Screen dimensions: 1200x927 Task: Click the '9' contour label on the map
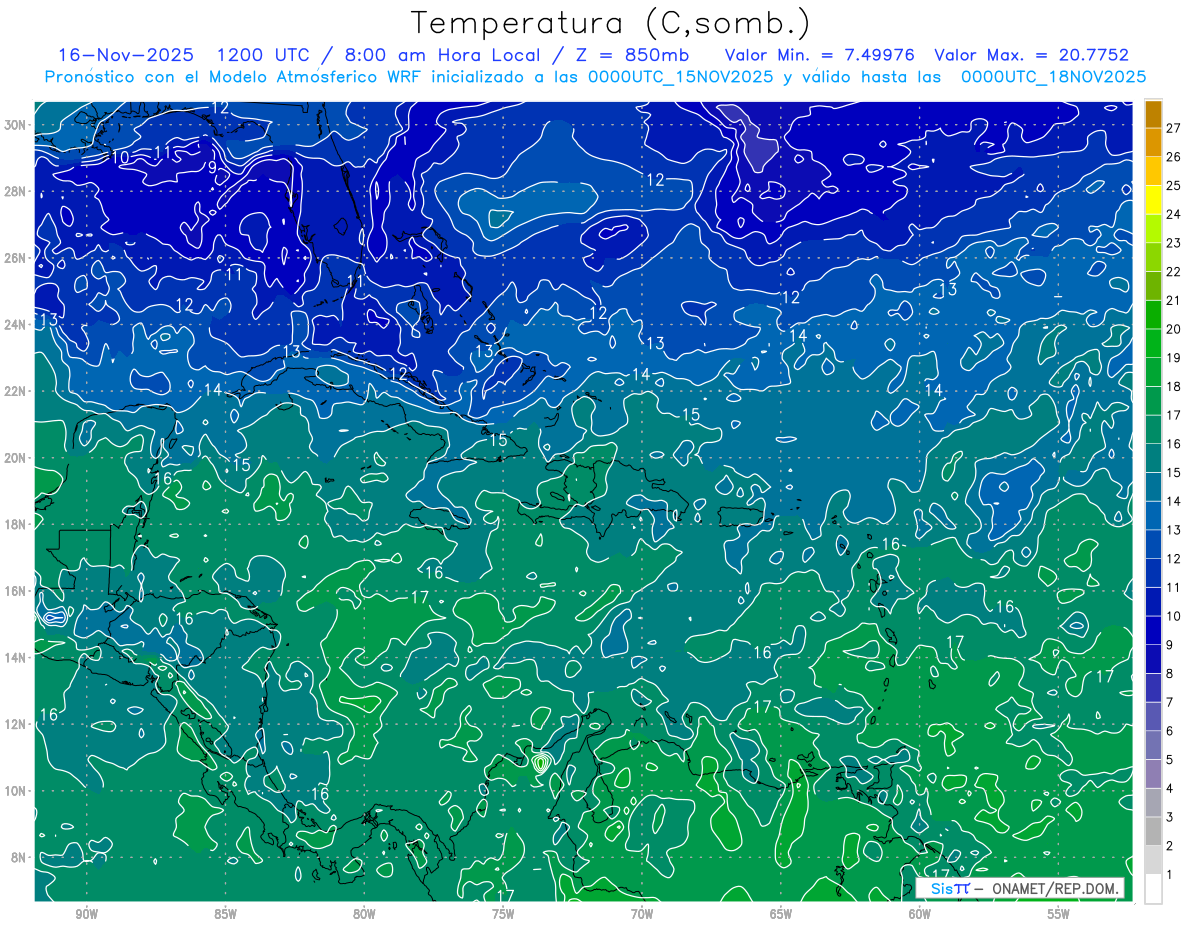[x=213, y=168]
